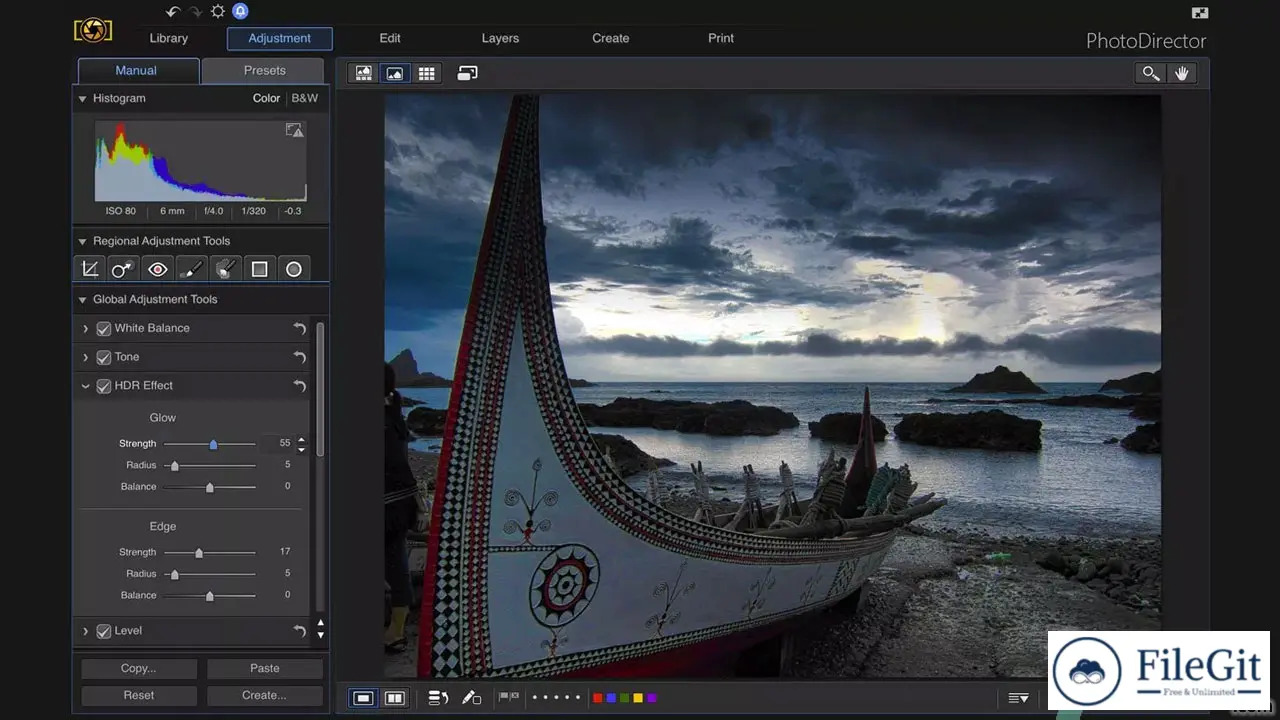Click the Paste button
1280x720 pixels.
tap(265, 668)
